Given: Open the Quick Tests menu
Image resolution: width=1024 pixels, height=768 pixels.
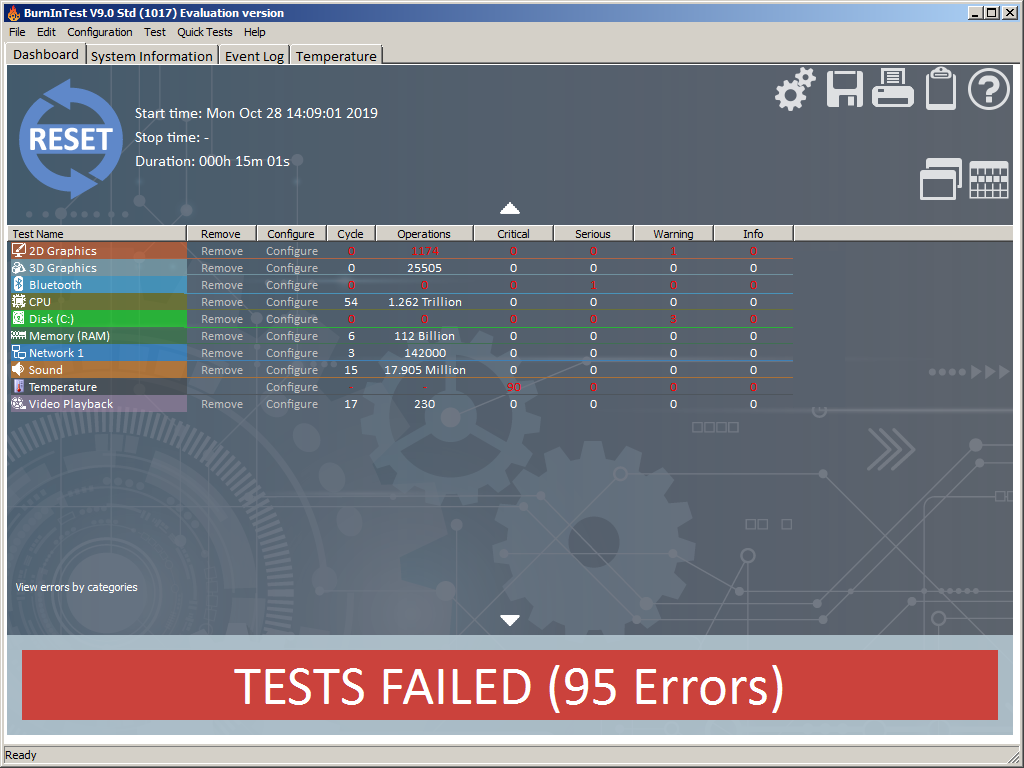Looking at the screenshot, I should pyautogui.click(x=205, y=32).
